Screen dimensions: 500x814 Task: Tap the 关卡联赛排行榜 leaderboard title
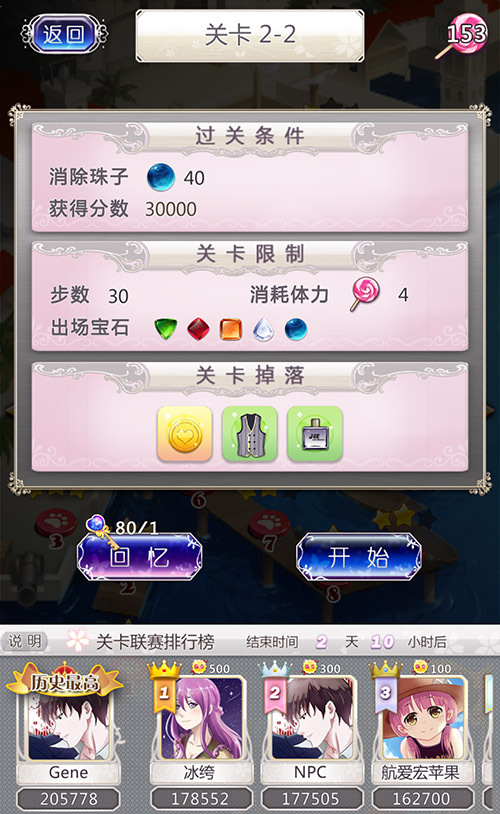point(155,642)
